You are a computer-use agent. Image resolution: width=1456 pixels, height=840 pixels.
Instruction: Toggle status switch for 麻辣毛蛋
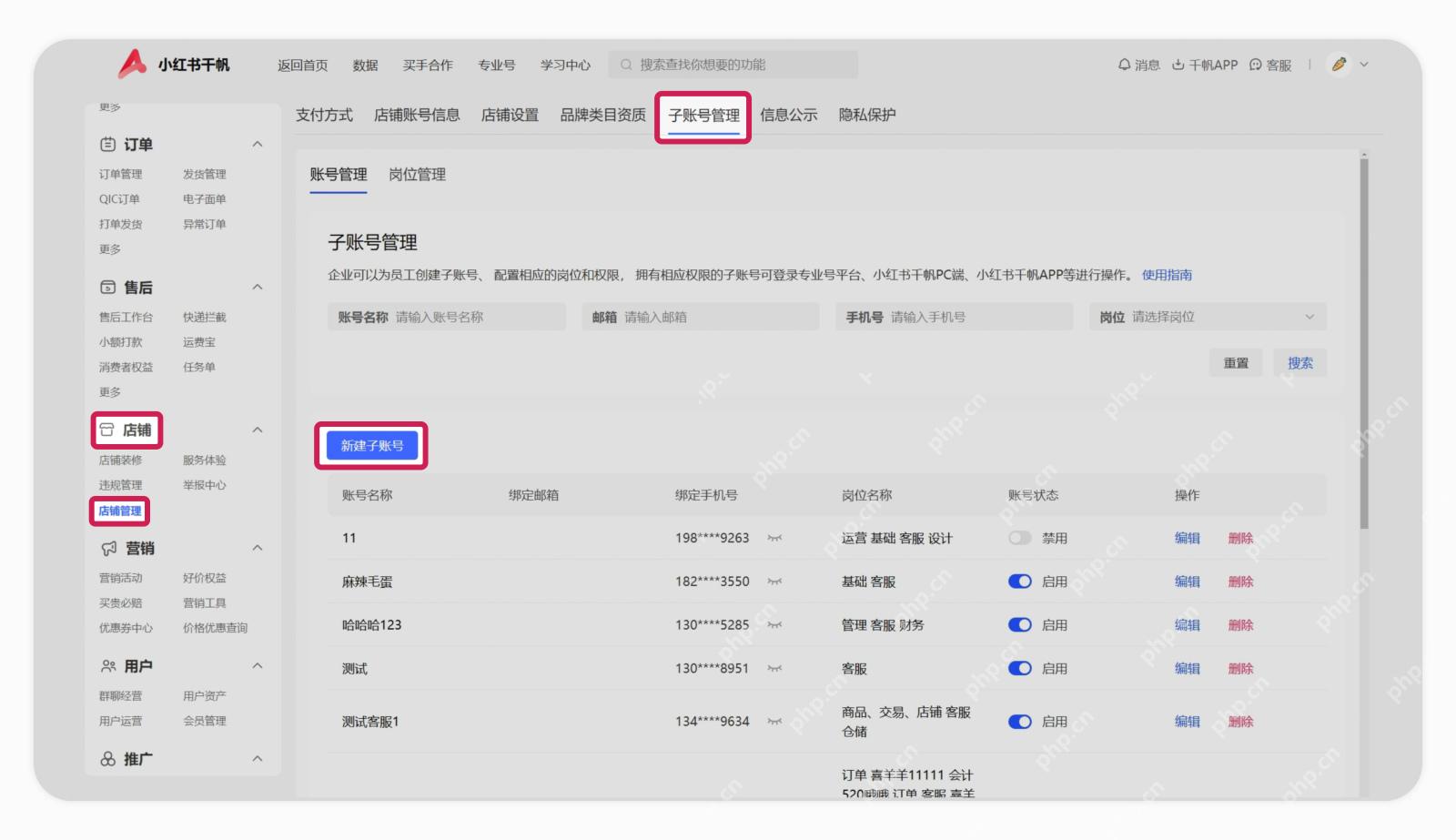point(1020,582)
